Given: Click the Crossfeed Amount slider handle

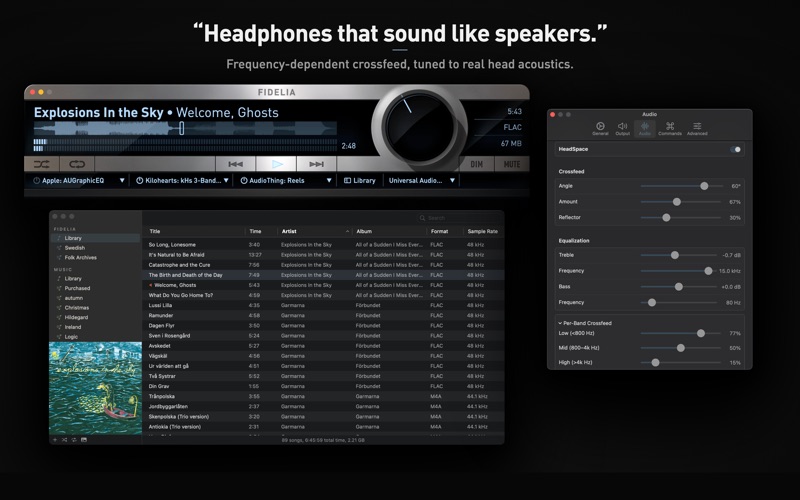Looking at the screenshot, I should 677,202.
